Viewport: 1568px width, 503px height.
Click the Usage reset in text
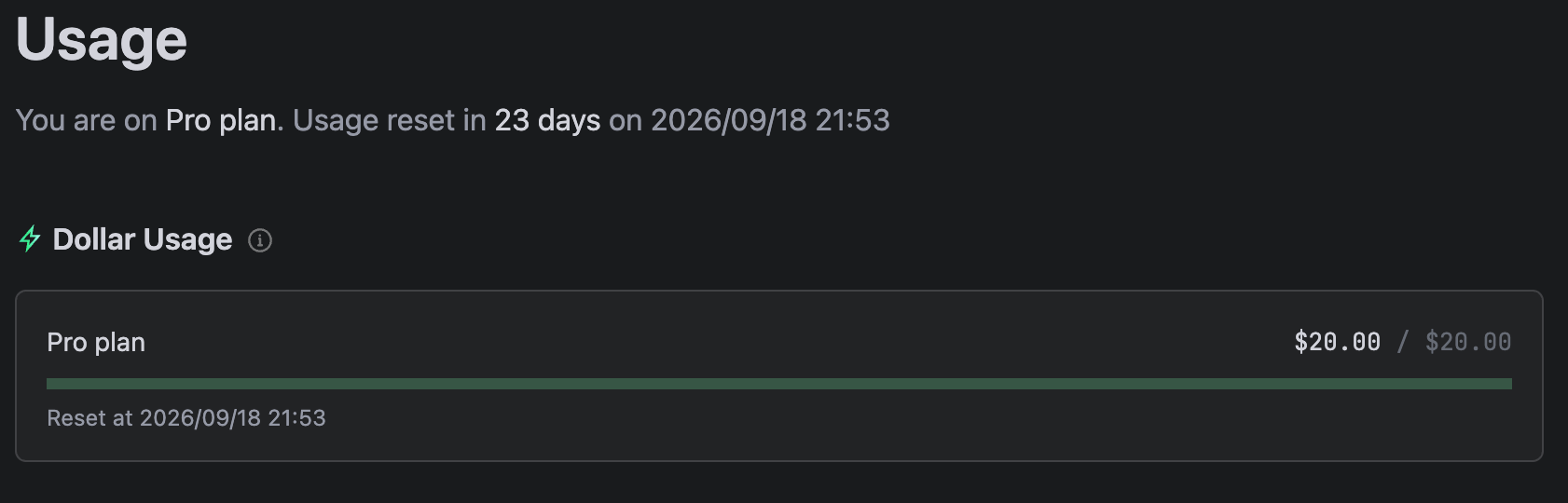(390, 120)
